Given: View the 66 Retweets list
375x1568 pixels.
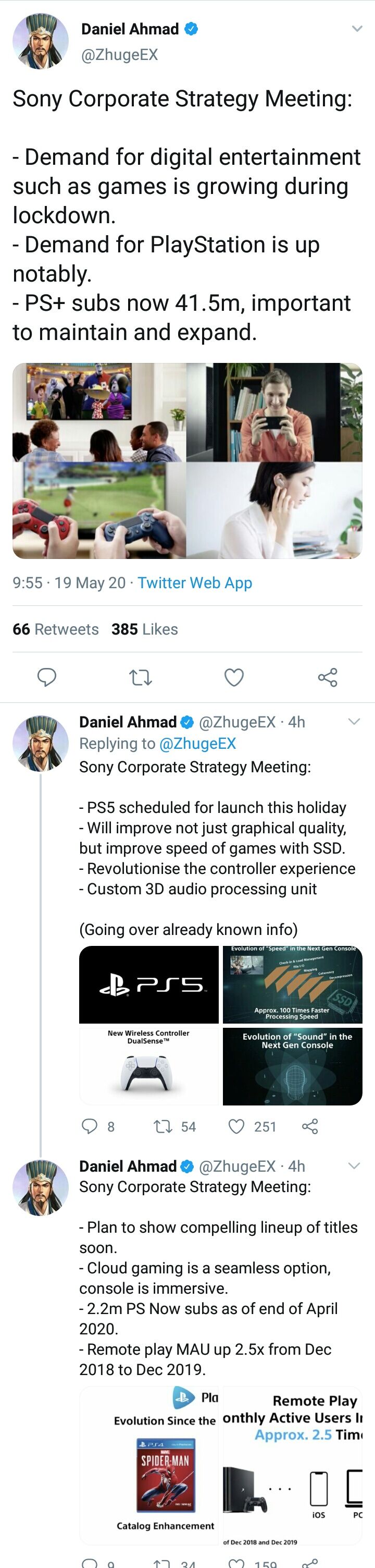Looking at the screenshot, I should coord(55,629).
